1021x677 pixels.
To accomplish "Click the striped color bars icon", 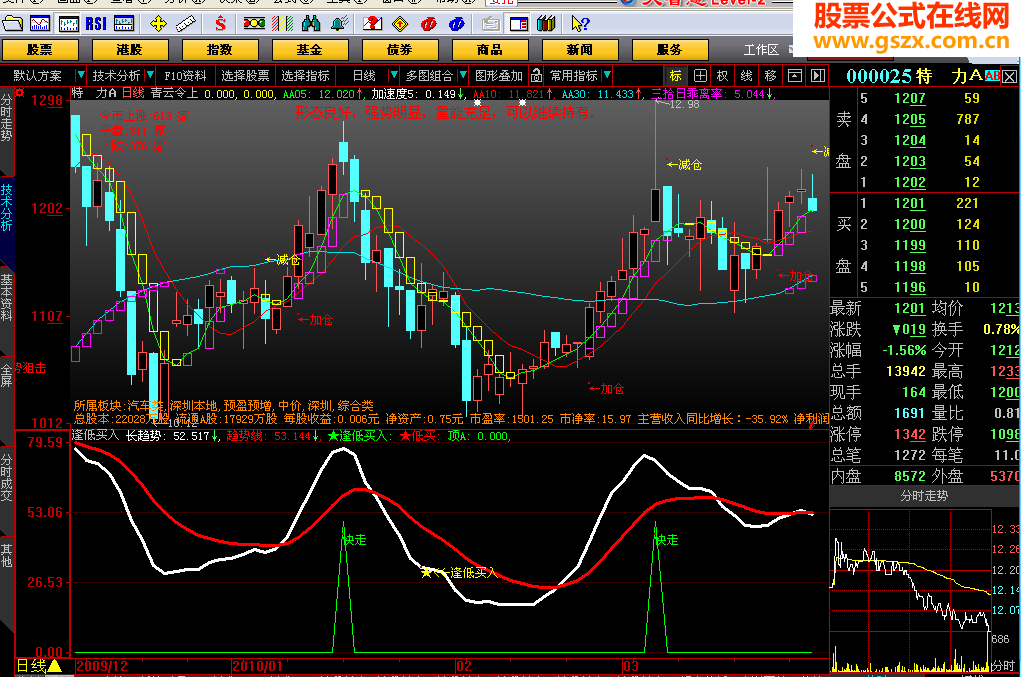I will tap(283, 25).
